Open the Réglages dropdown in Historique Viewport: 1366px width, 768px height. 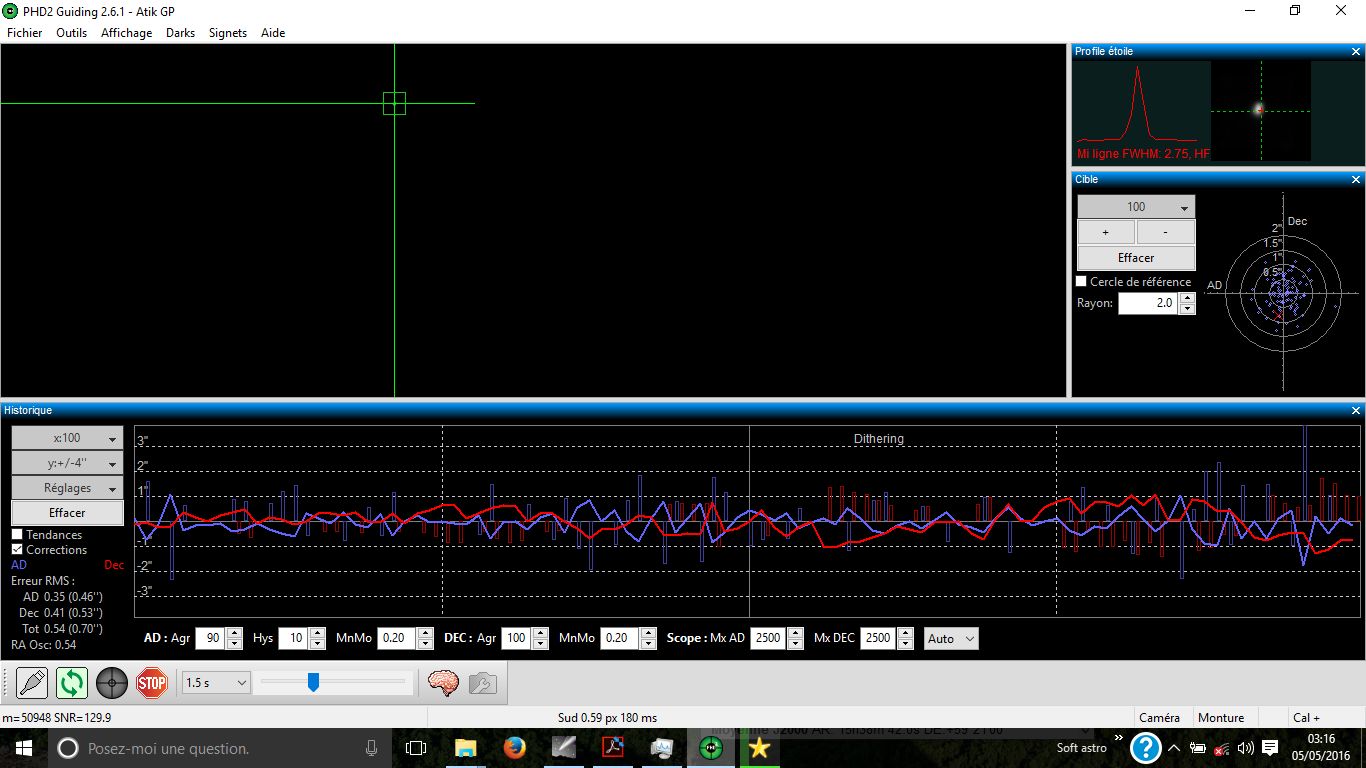click(67, 488)
